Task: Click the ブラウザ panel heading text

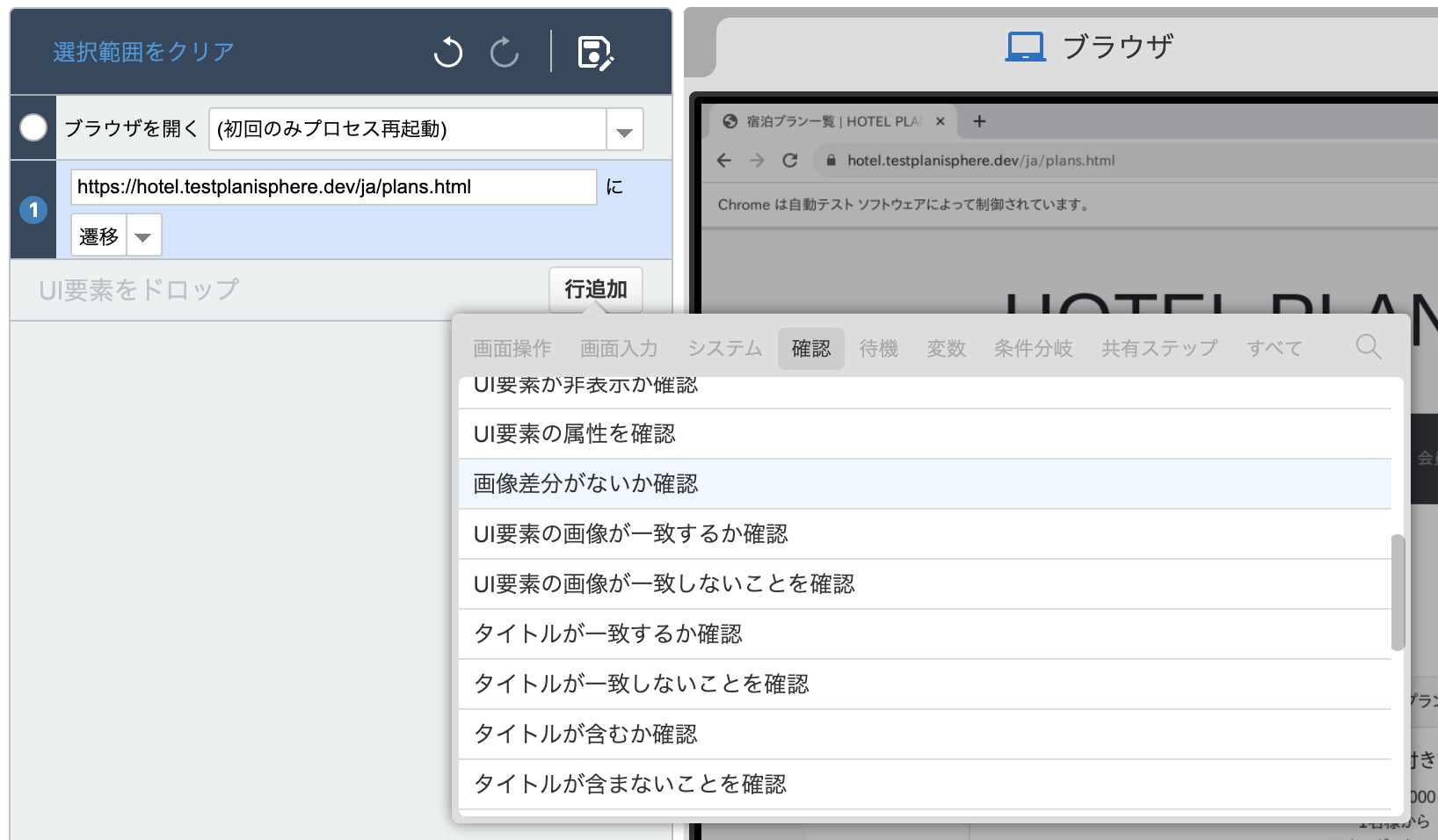Action: click(1118, 47)
